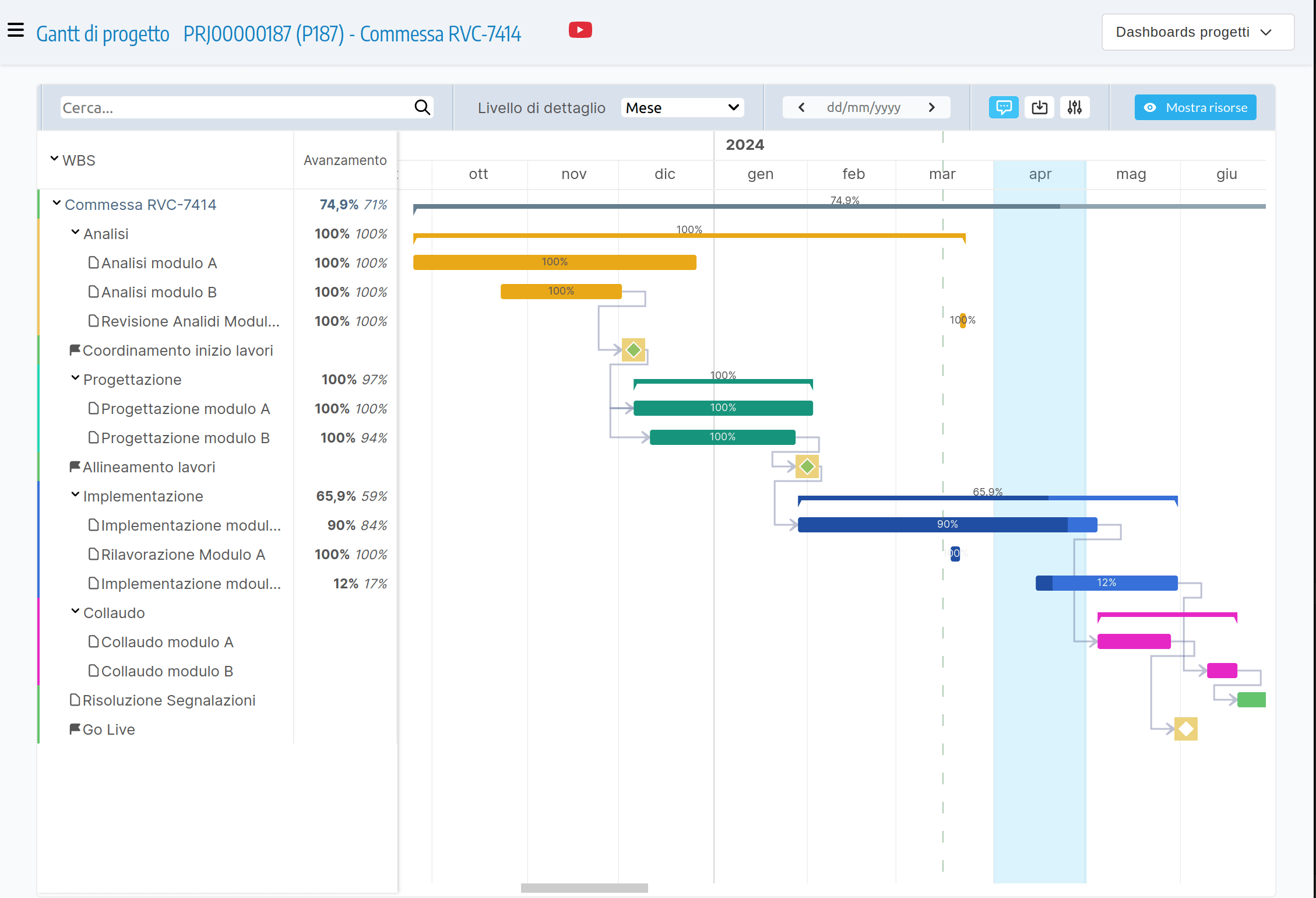Click the export/download Gantt icon
Screen dimensions: 1316x898
(x=1039, y=107)
